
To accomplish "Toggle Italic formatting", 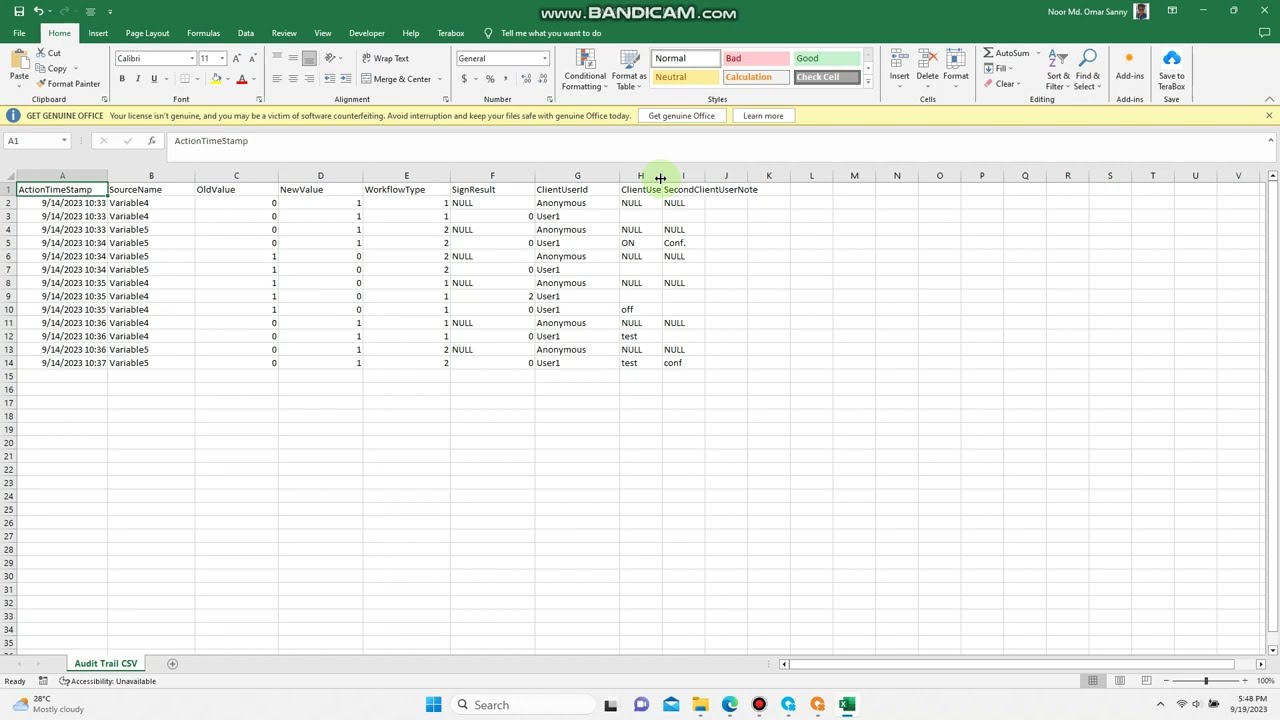I will point(138,79).
